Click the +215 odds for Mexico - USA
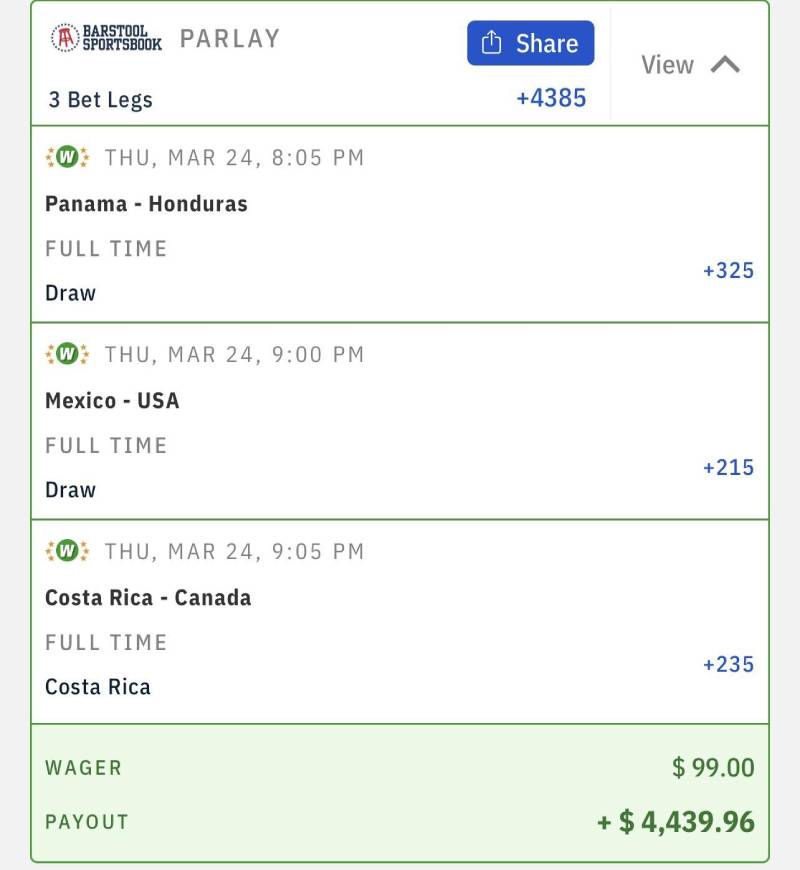 coord(729,467)
